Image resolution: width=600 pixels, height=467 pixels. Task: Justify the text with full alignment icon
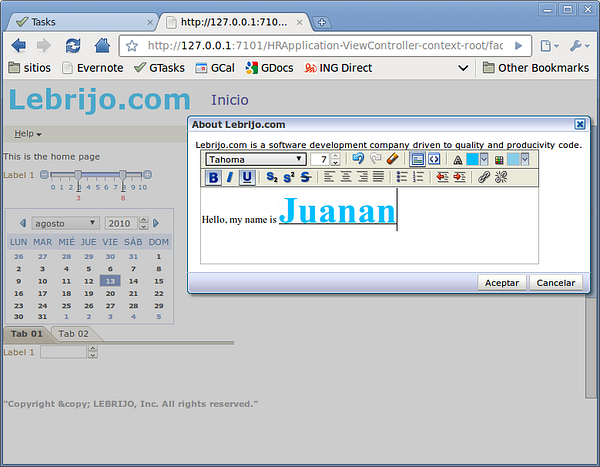point(379,177)
